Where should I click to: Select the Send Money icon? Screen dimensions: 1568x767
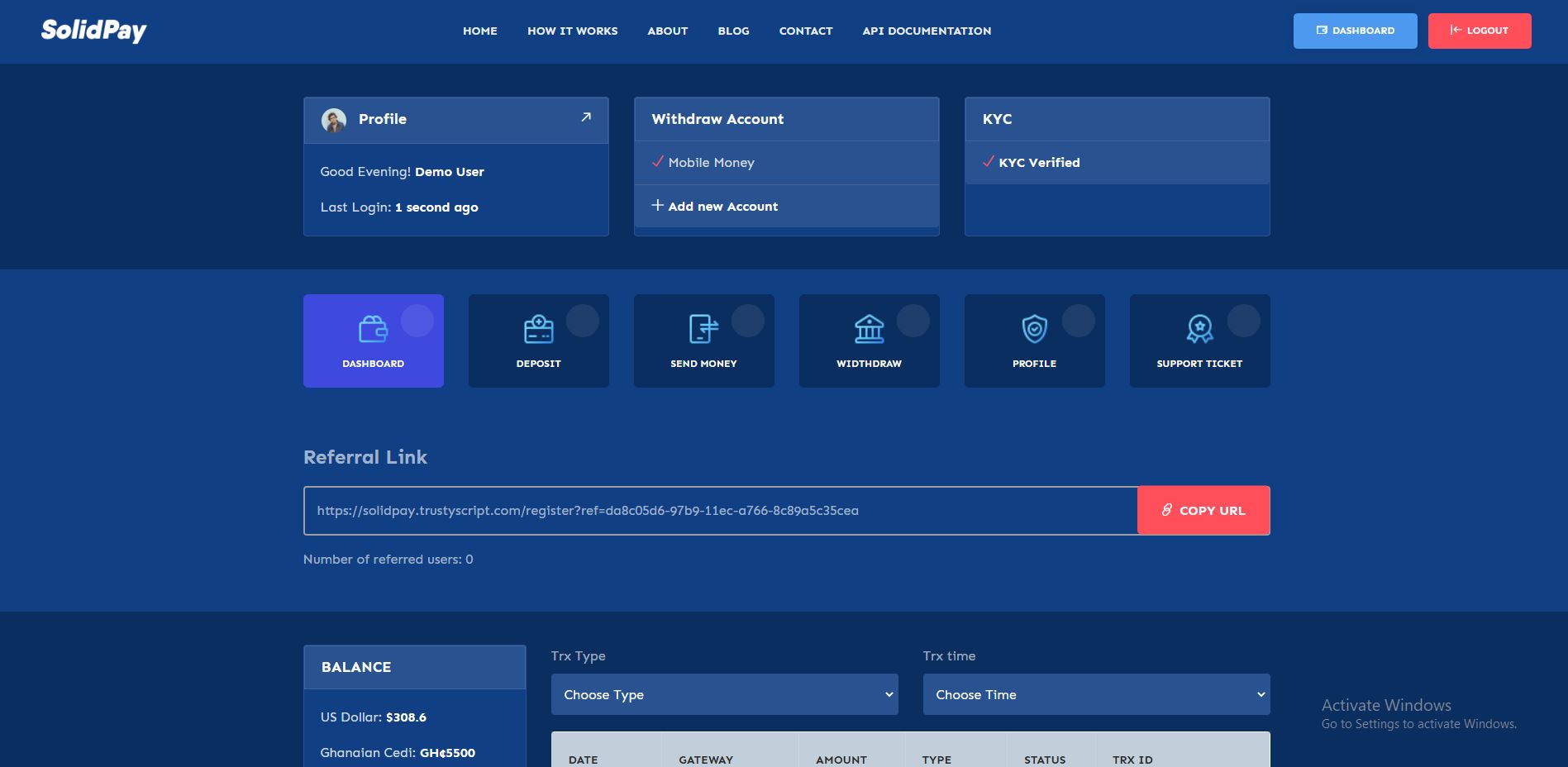coord(703,330)
